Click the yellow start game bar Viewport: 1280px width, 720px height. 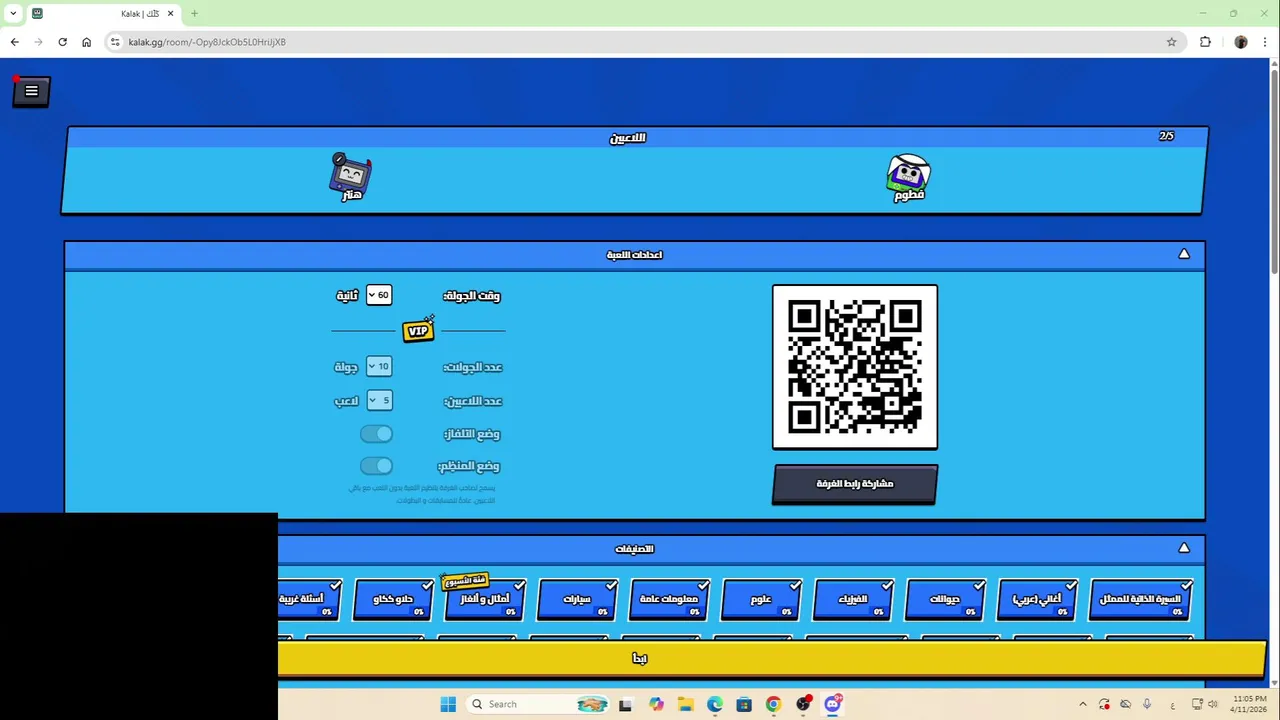click(772, 658)
